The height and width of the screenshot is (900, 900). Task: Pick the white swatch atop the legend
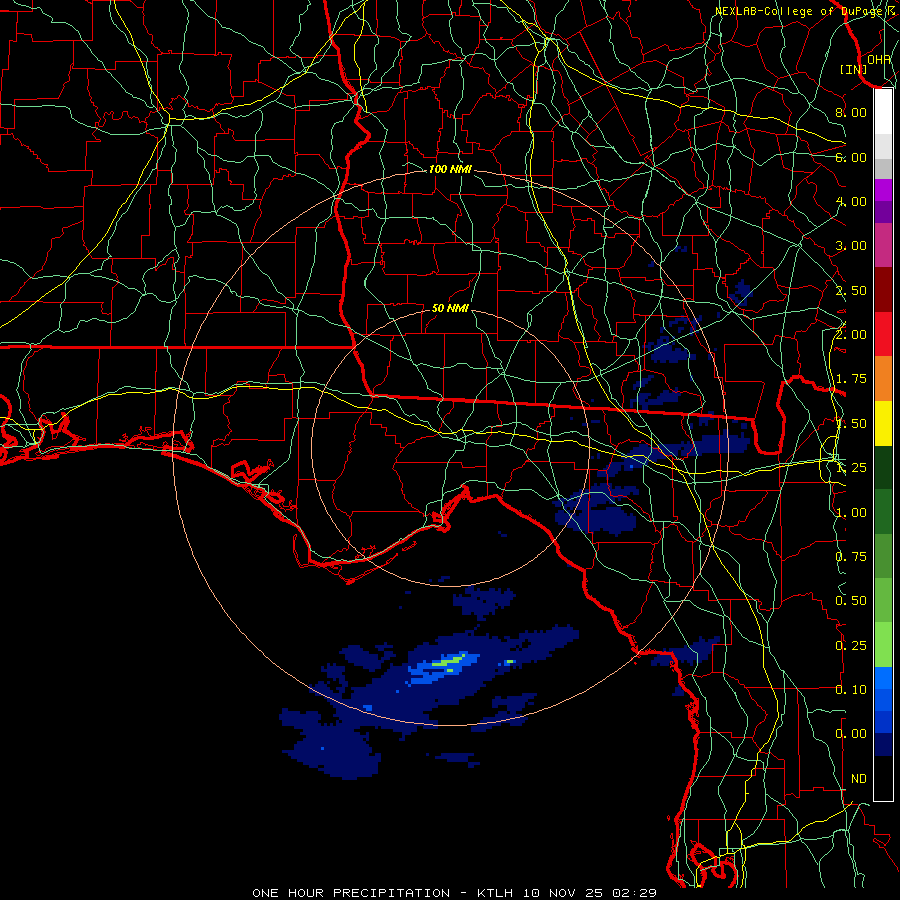[883, 112]
